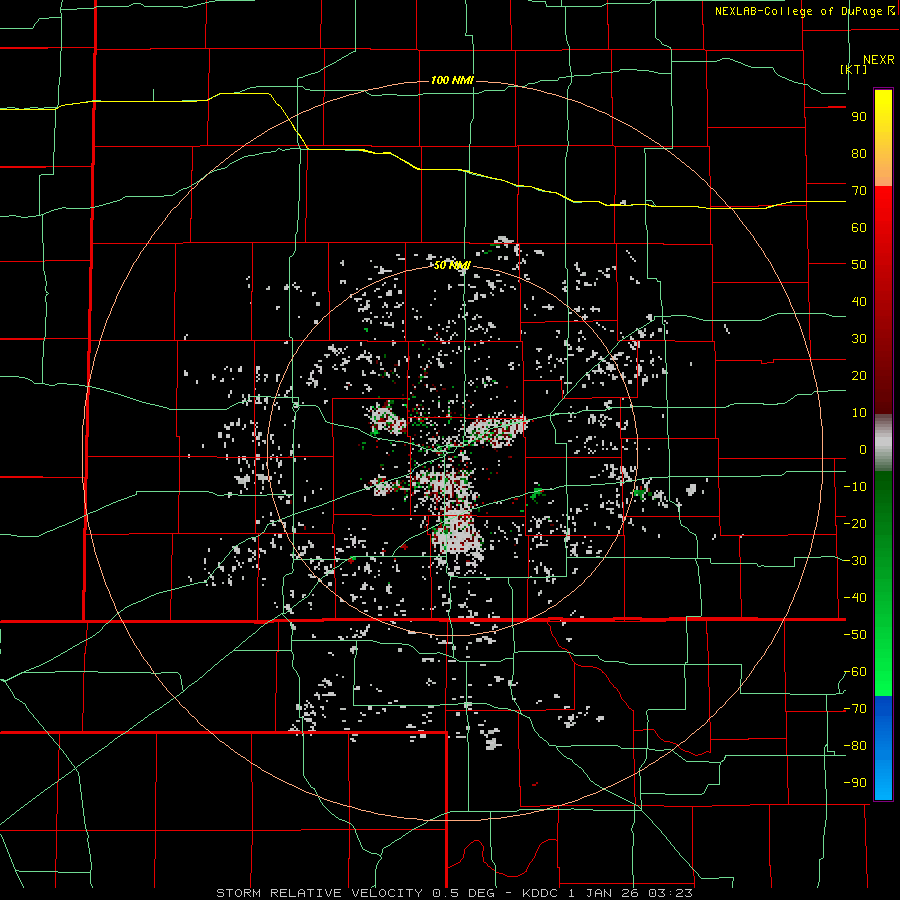Click the 80 value on velocity scale

[x=859, y=154]
